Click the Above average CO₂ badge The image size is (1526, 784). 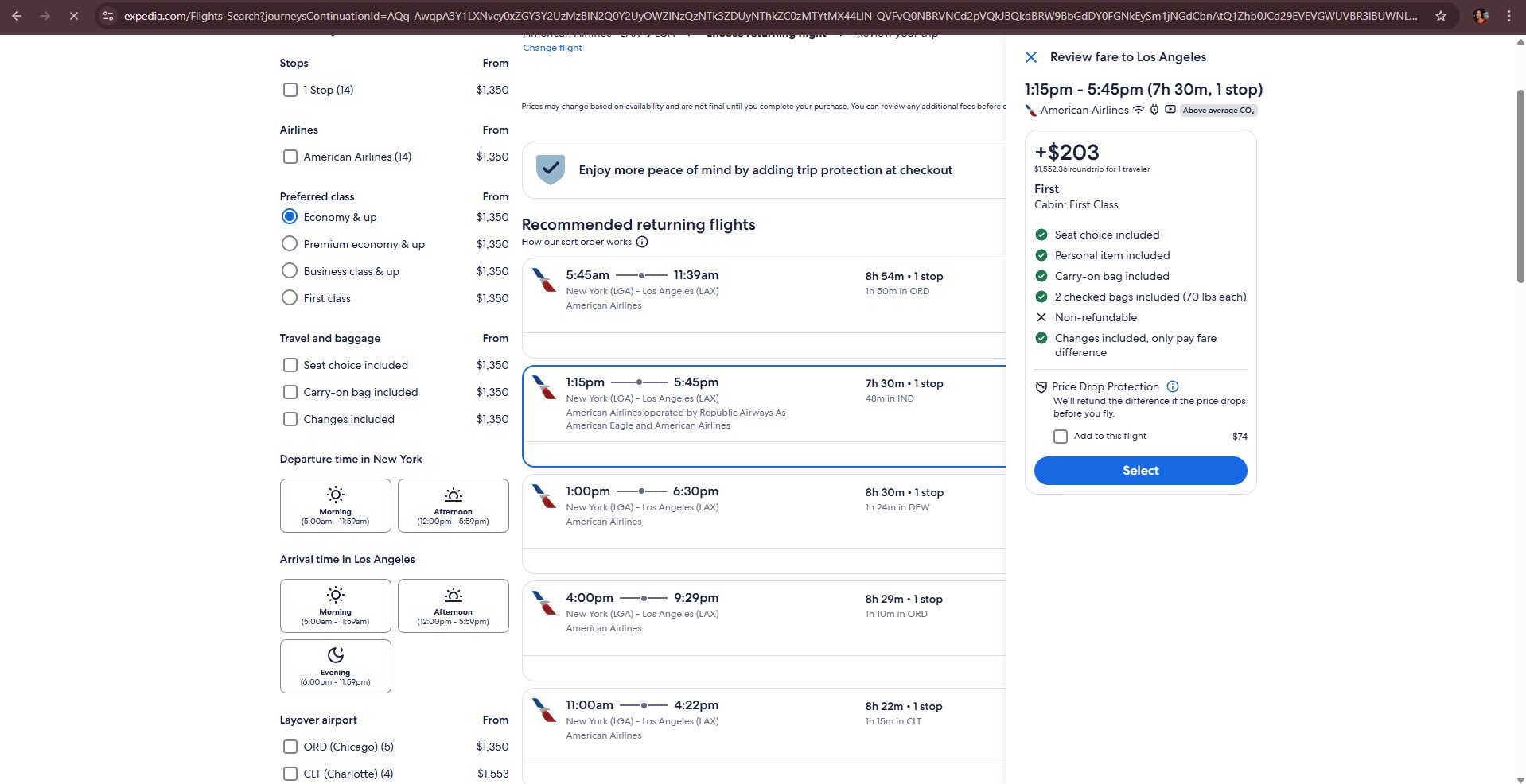point(1218,111)
